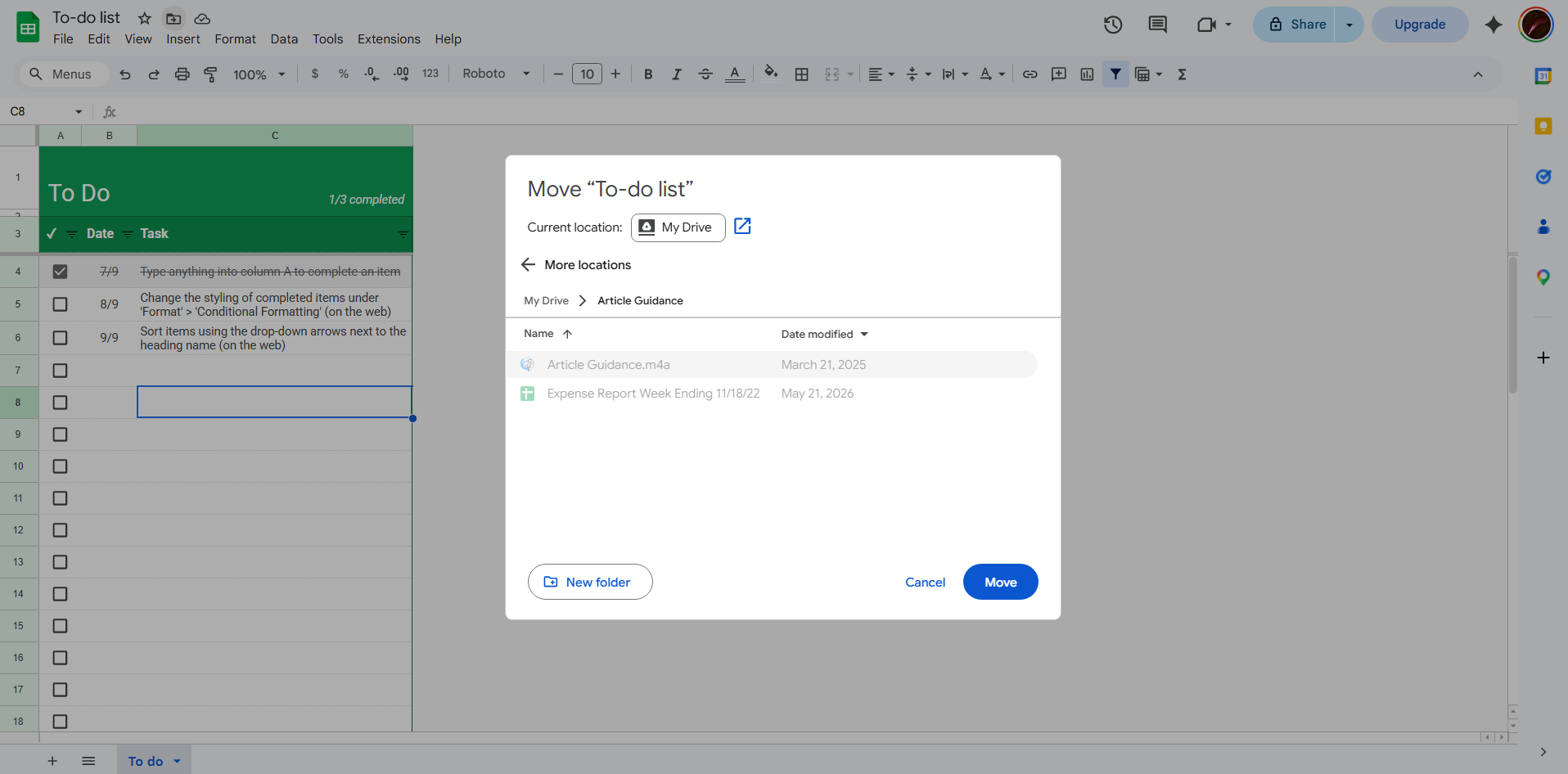The image size is (1568, 774).
Task: Undo the last action
Action: click(x=125, y=74)
